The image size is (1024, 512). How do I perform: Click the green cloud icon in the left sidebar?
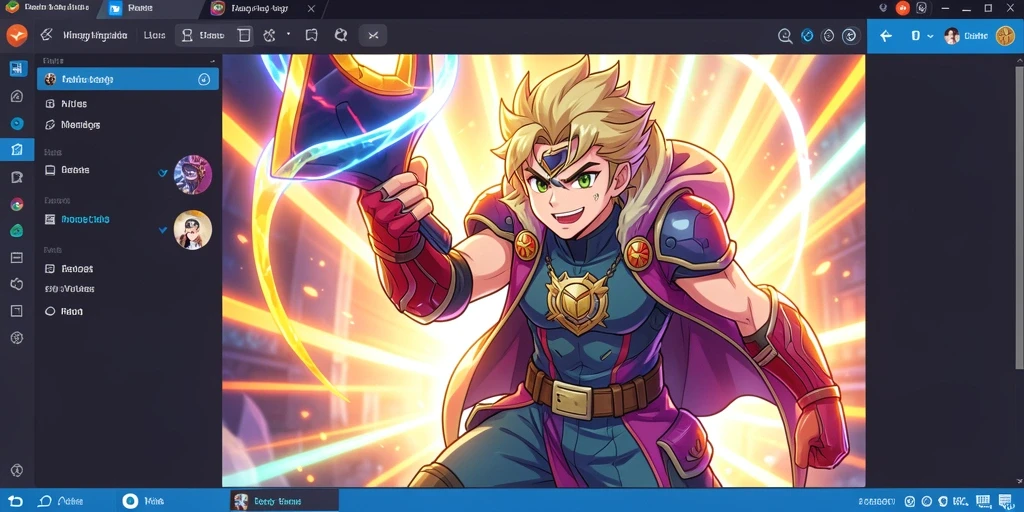coord(17,231)
